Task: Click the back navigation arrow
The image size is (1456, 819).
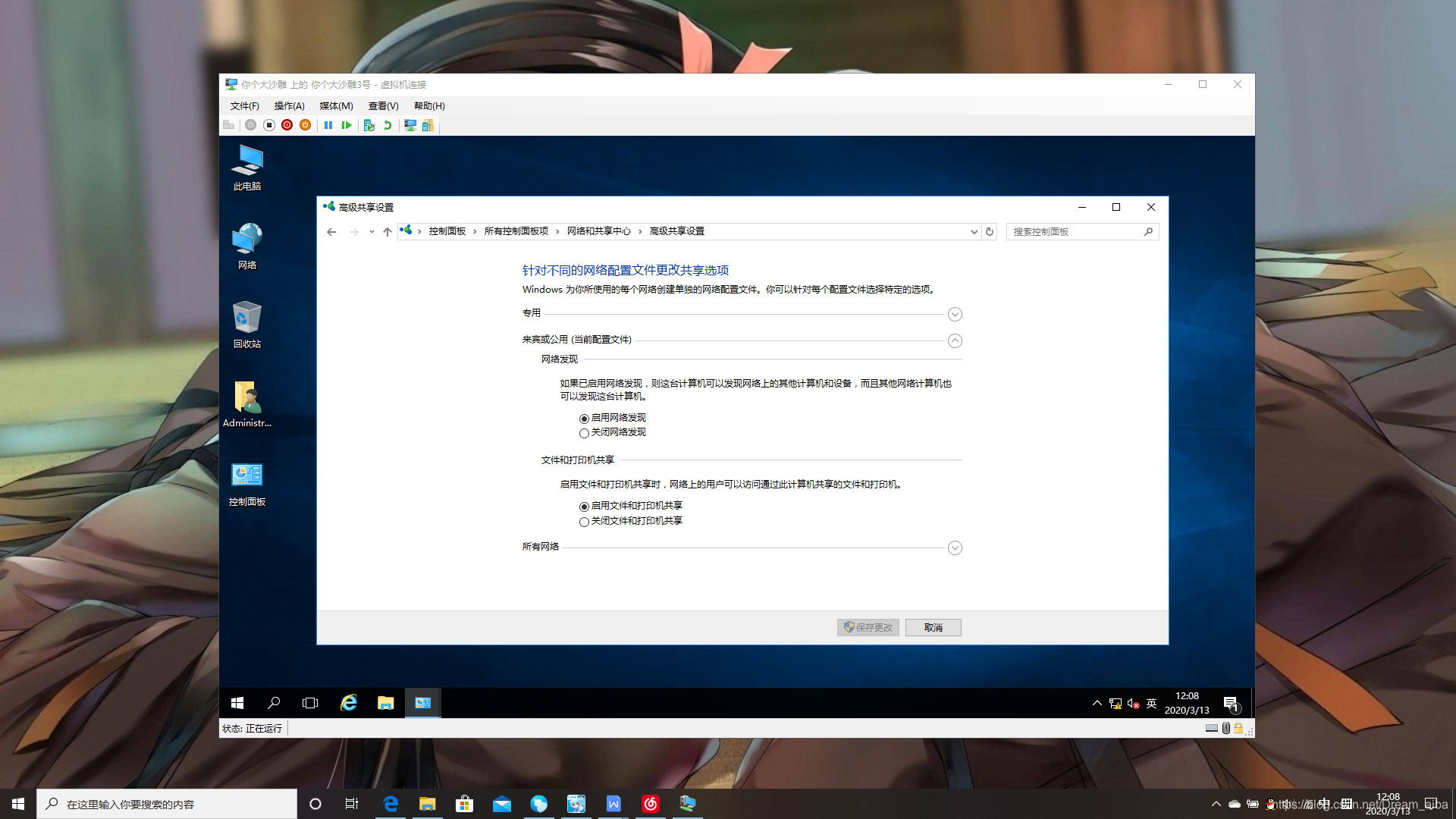Action: pos(331,232)
